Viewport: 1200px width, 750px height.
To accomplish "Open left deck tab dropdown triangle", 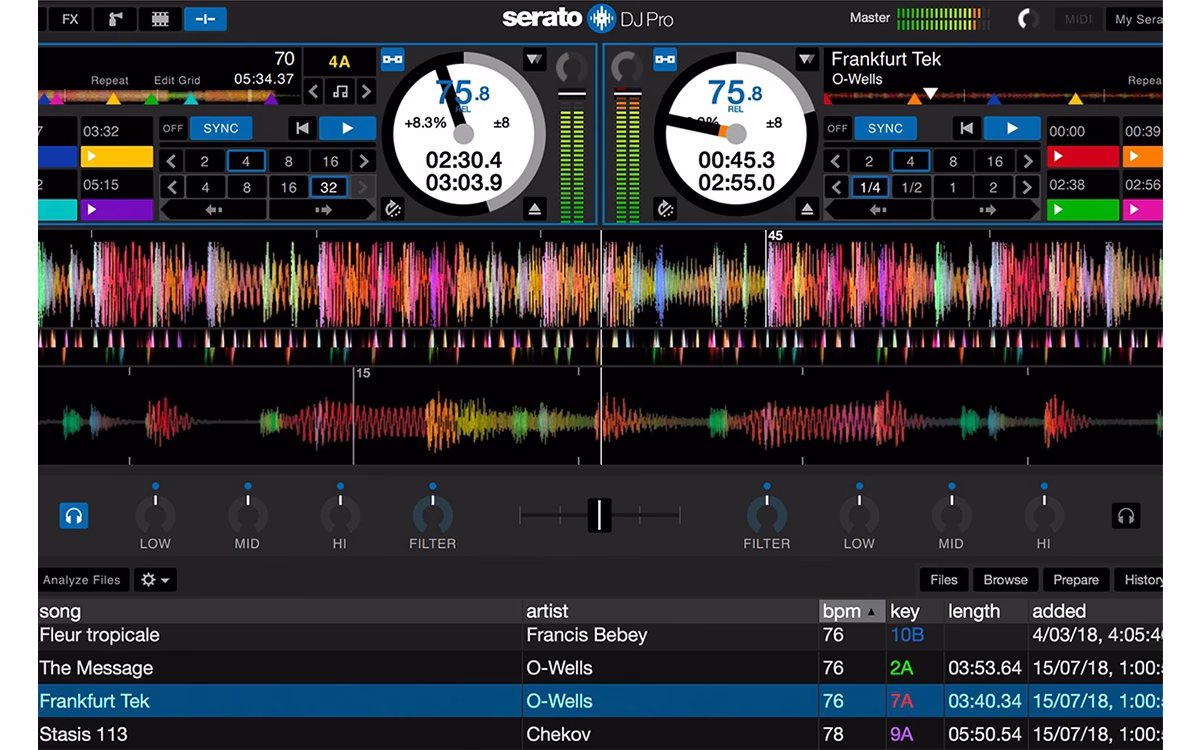I will 535,60.
